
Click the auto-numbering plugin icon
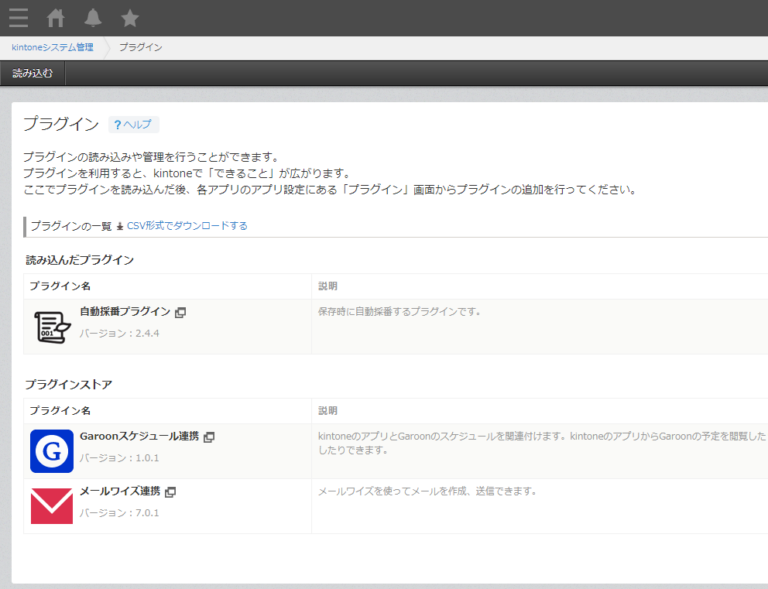pyautogui.click(x=52, y=327)
